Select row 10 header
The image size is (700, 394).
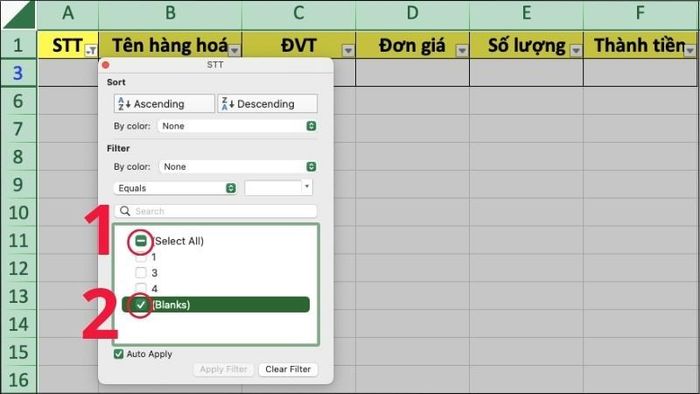click(x=18, y=212)
